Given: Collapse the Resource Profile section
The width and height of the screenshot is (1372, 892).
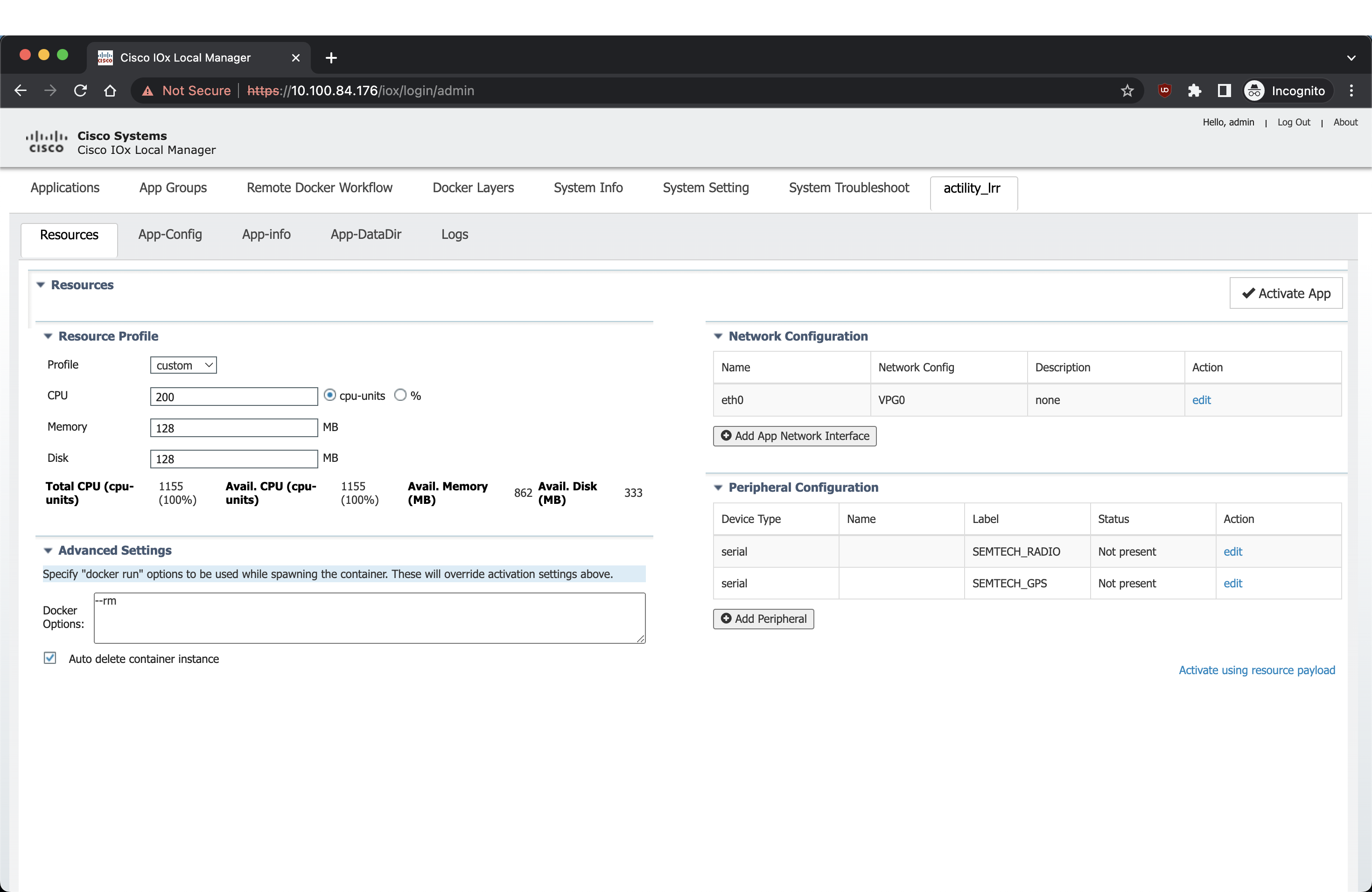Looking at the screenshot, I should click(49, 336).
